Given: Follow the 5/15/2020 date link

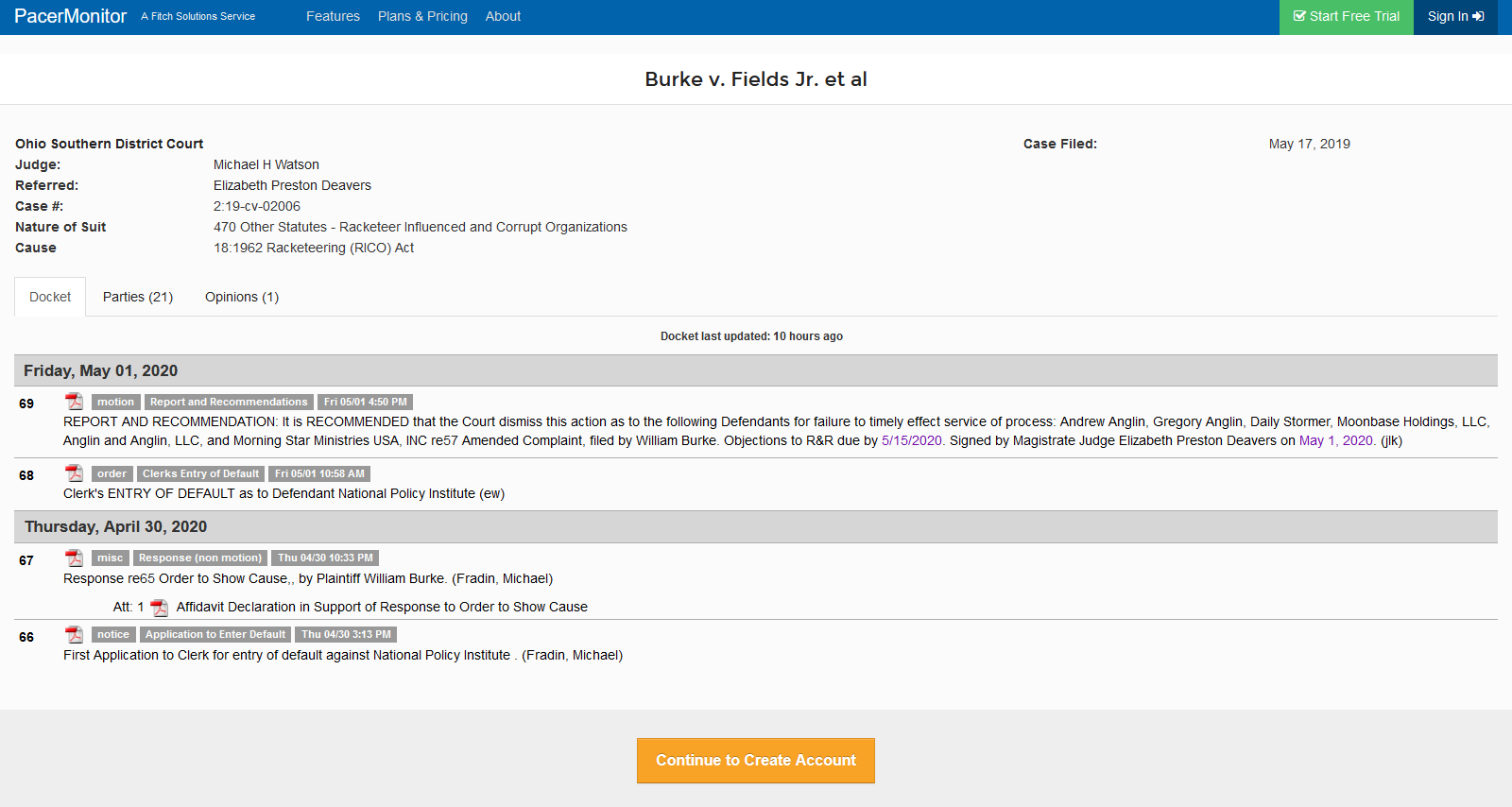Looking at the screenshot, I should point(912,440).
